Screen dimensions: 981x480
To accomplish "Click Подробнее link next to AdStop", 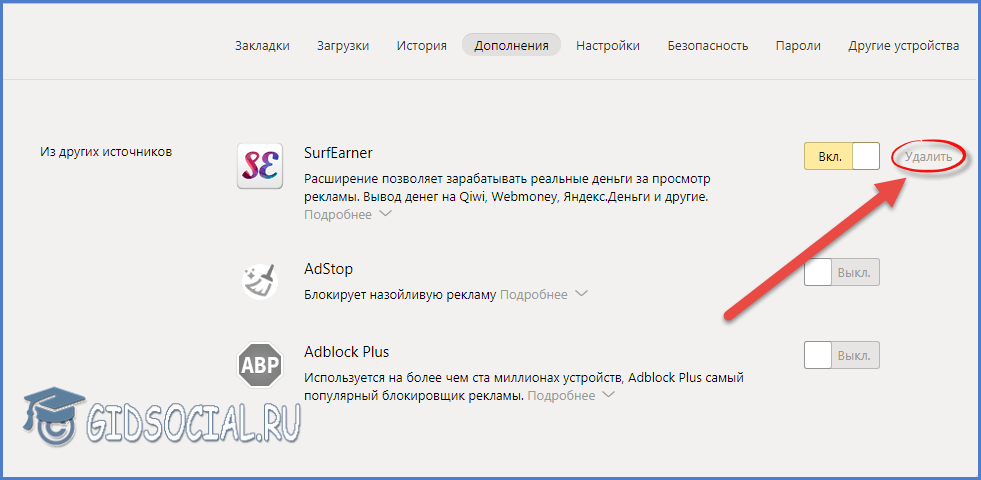I will (x=534, y=294).
